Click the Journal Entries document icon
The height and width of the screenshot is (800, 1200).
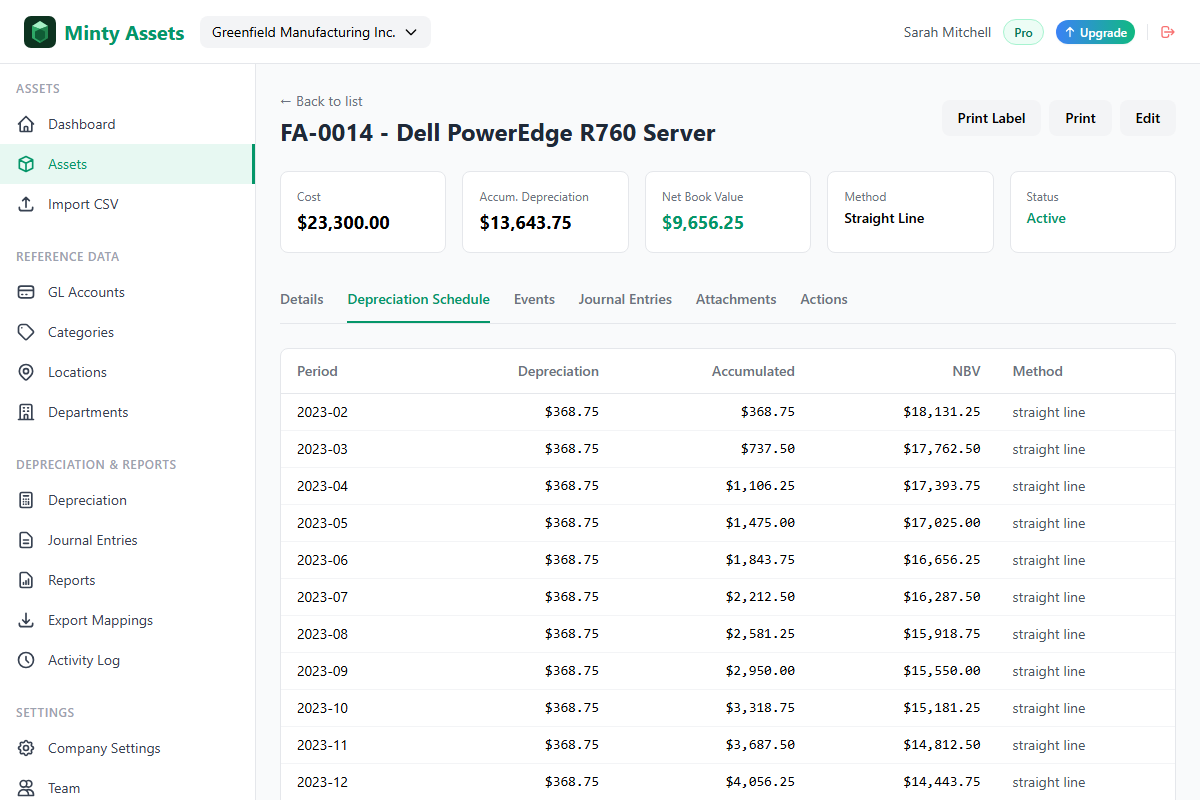pyautogui.click(x=27, y=540)
